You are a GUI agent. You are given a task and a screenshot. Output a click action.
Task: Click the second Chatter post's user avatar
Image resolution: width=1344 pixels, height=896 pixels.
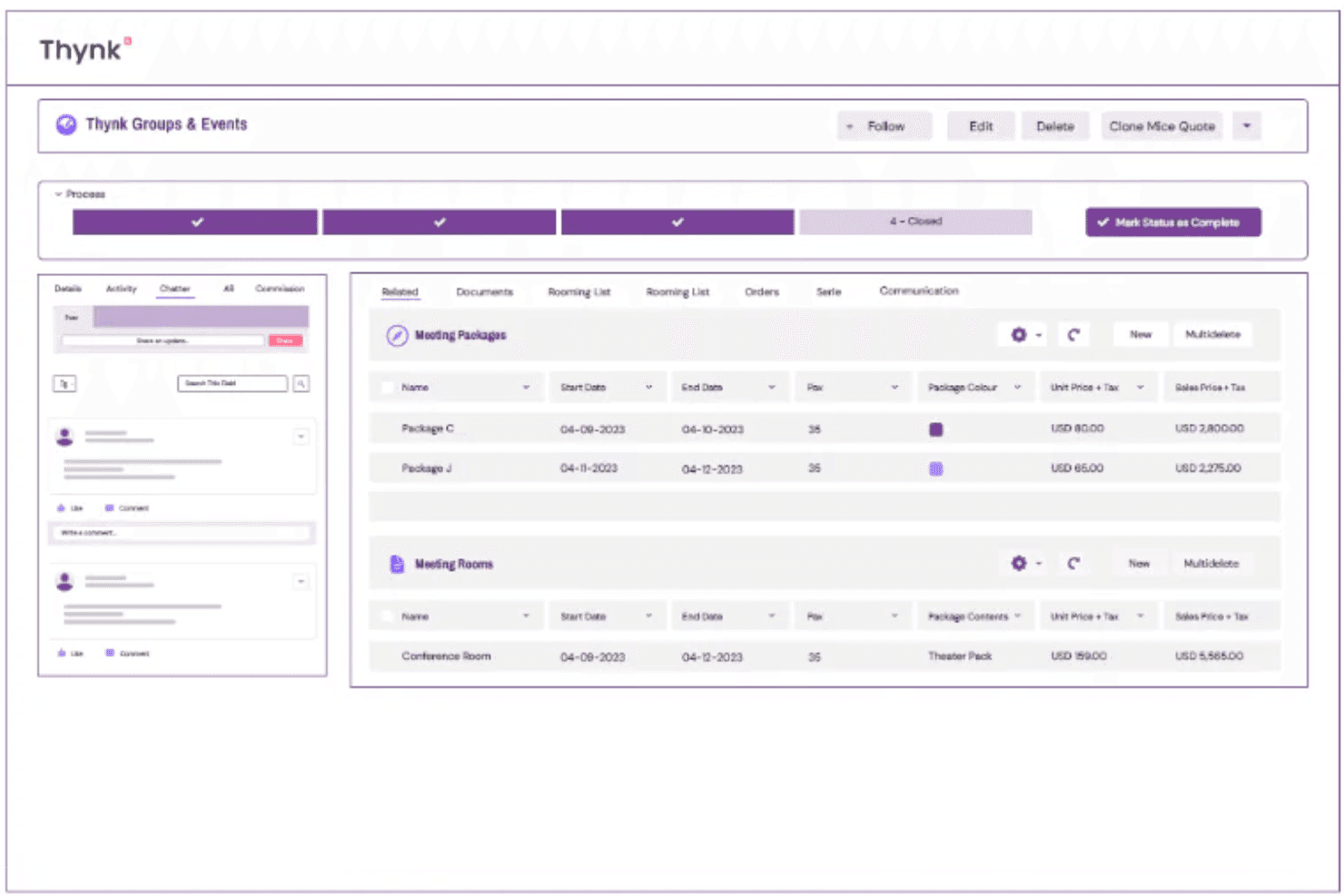coord(64,581)
